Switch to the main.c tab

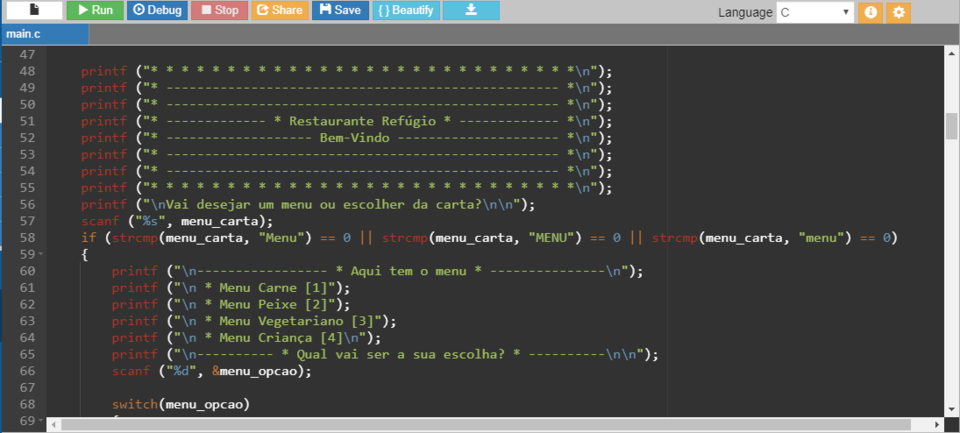[30, 35]
